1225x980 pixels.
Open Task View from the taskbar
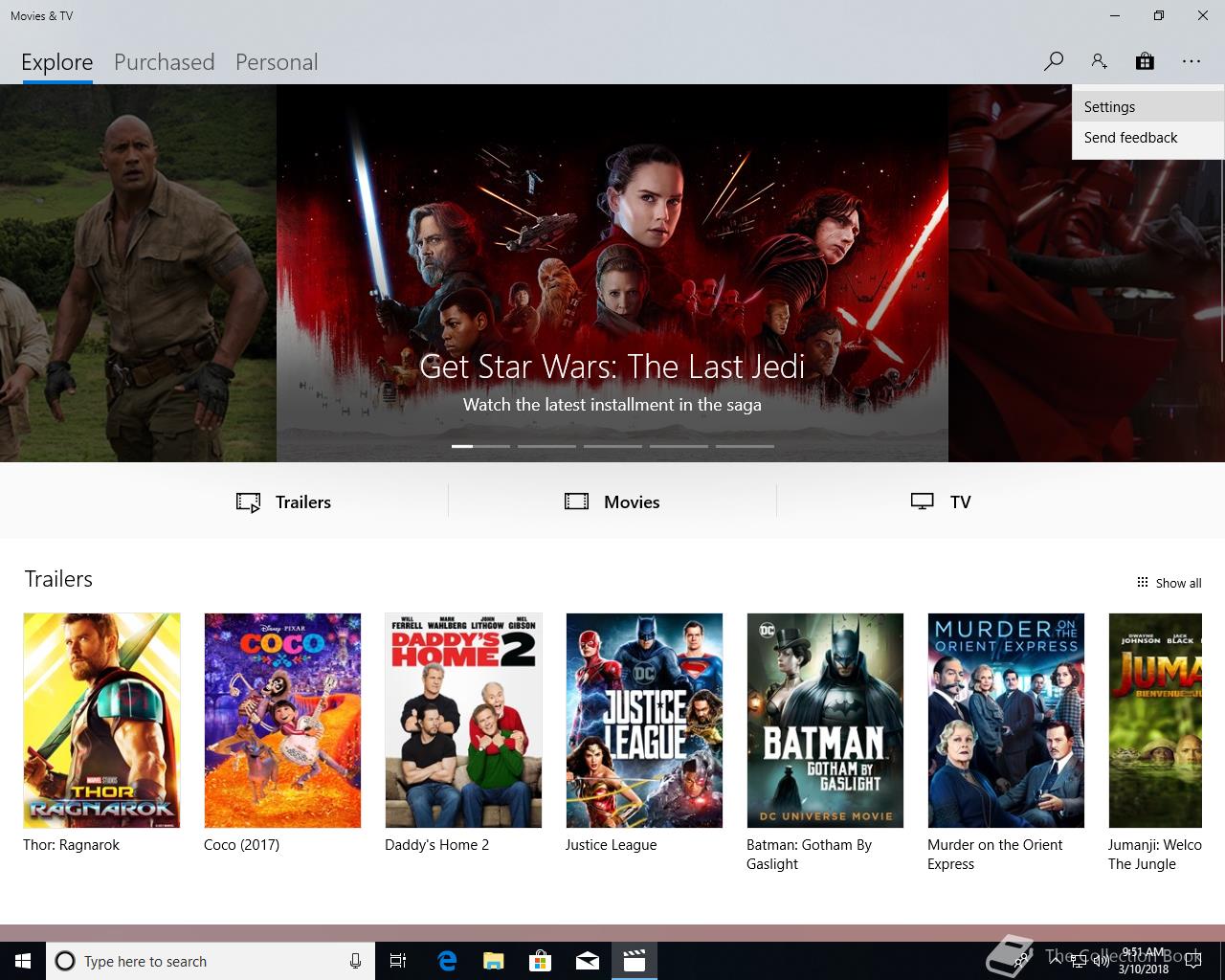coord(398,961)
